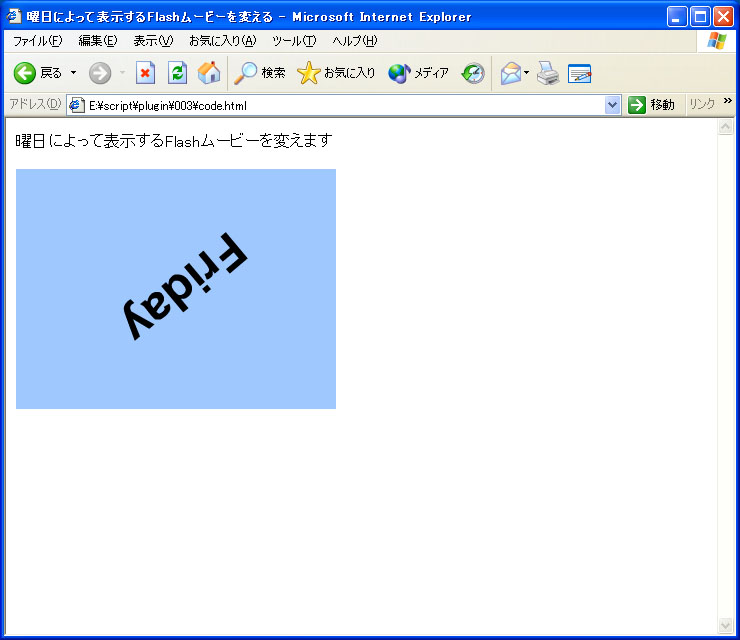The height and width of the screenshot is (640, 740).
Task: Open the 編集(E) menu
Action: (98, 41)
